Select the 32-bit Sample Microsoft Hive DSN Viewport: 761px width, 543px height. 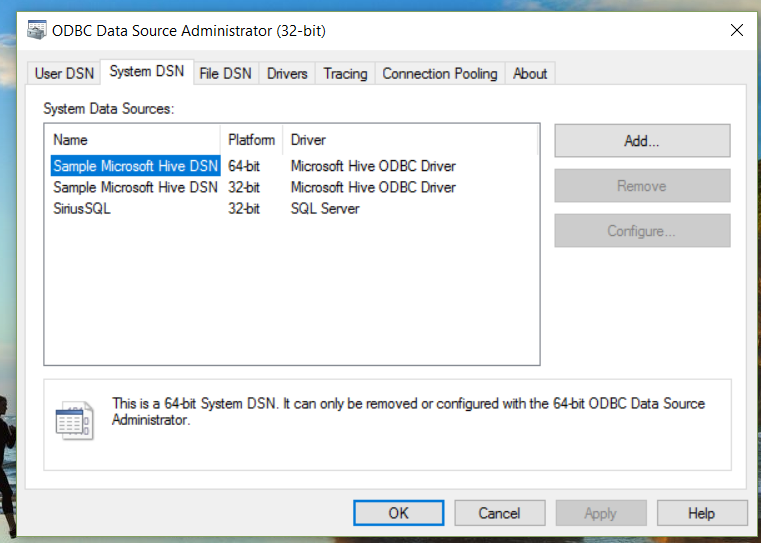(x=135, y=187)
